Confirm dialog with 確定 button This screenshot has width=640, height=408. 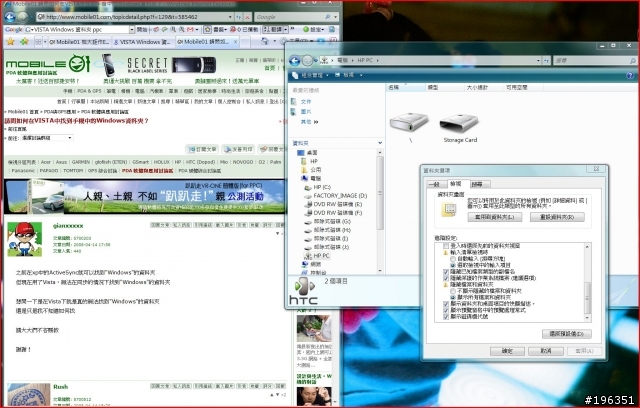coord(507,351)
